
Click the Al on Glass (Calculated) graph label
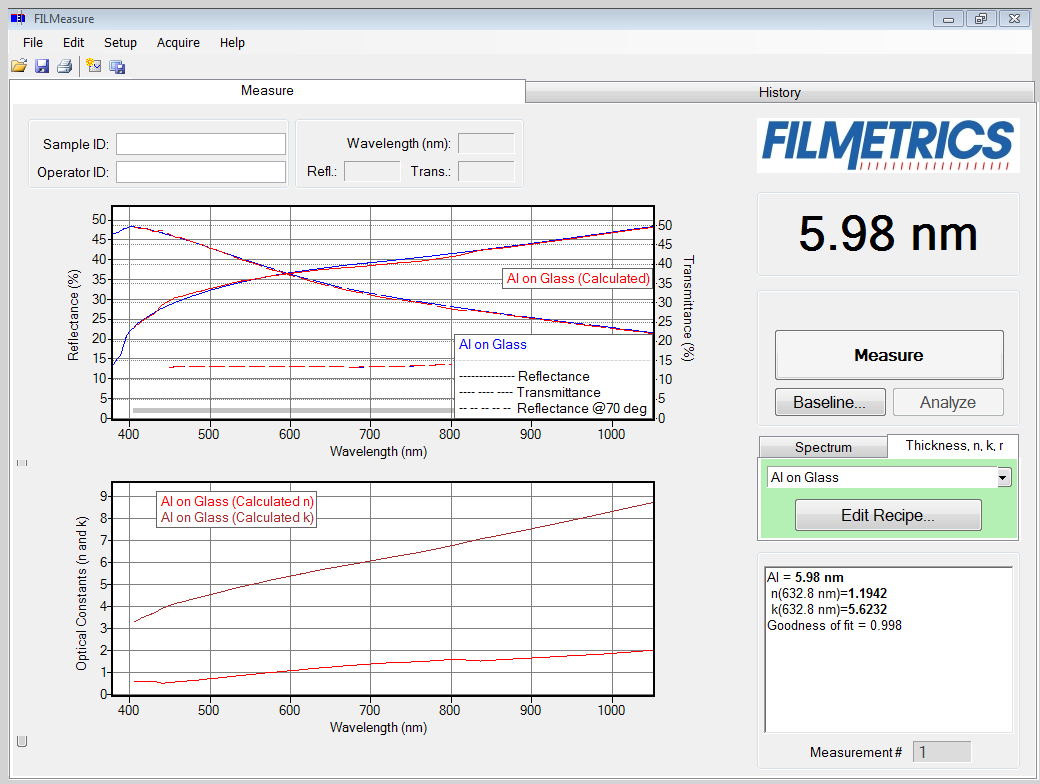point(578,279)
